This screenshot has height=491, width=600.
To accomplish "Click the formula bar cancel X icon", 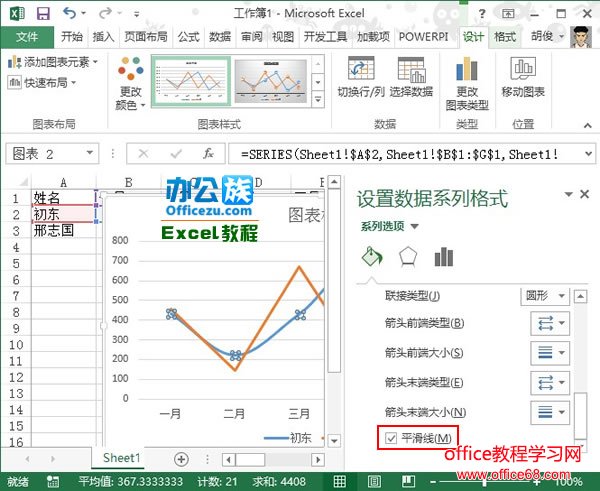I will click(x=143, y=154).
